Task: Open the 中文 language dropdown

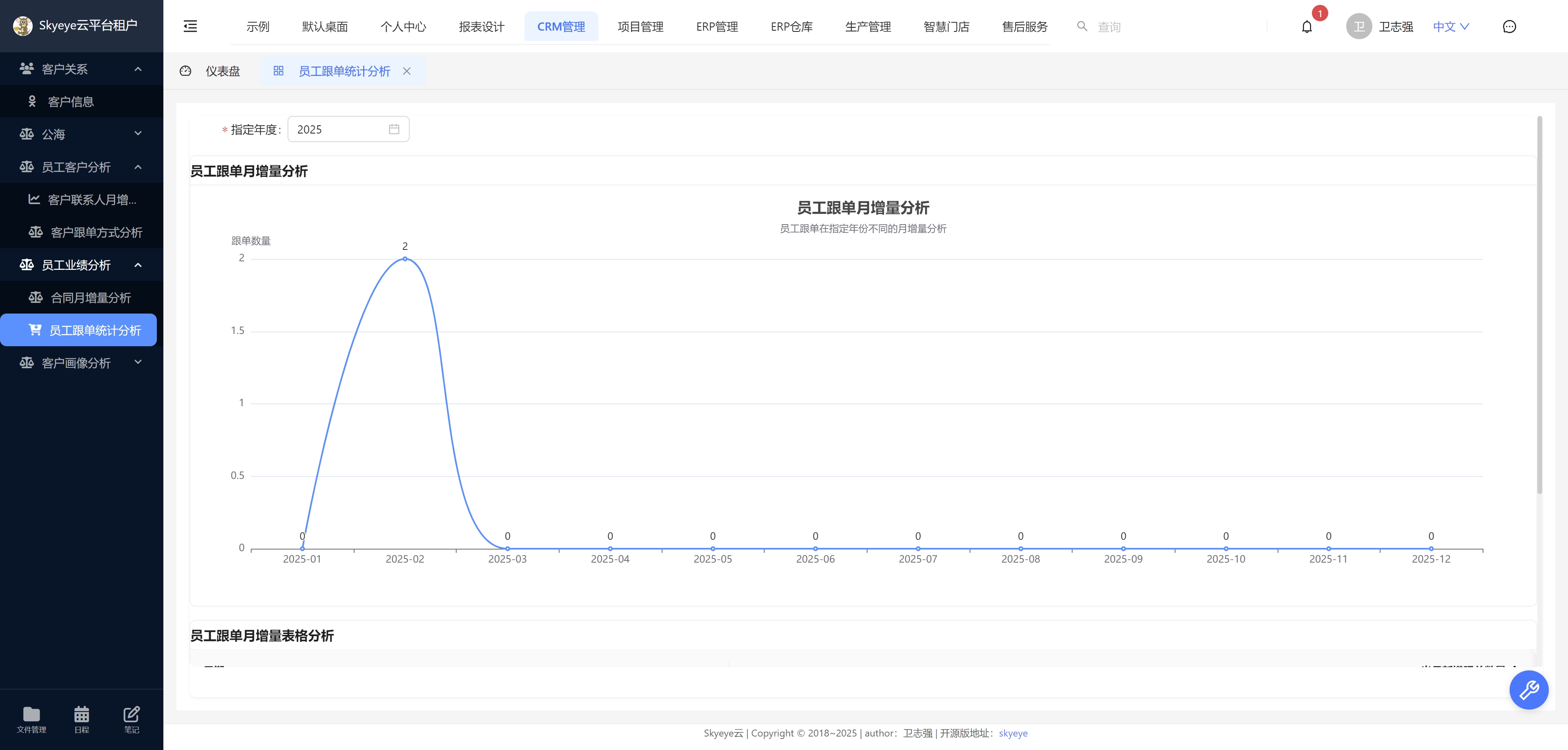Action: click(x=1451, y=27)
